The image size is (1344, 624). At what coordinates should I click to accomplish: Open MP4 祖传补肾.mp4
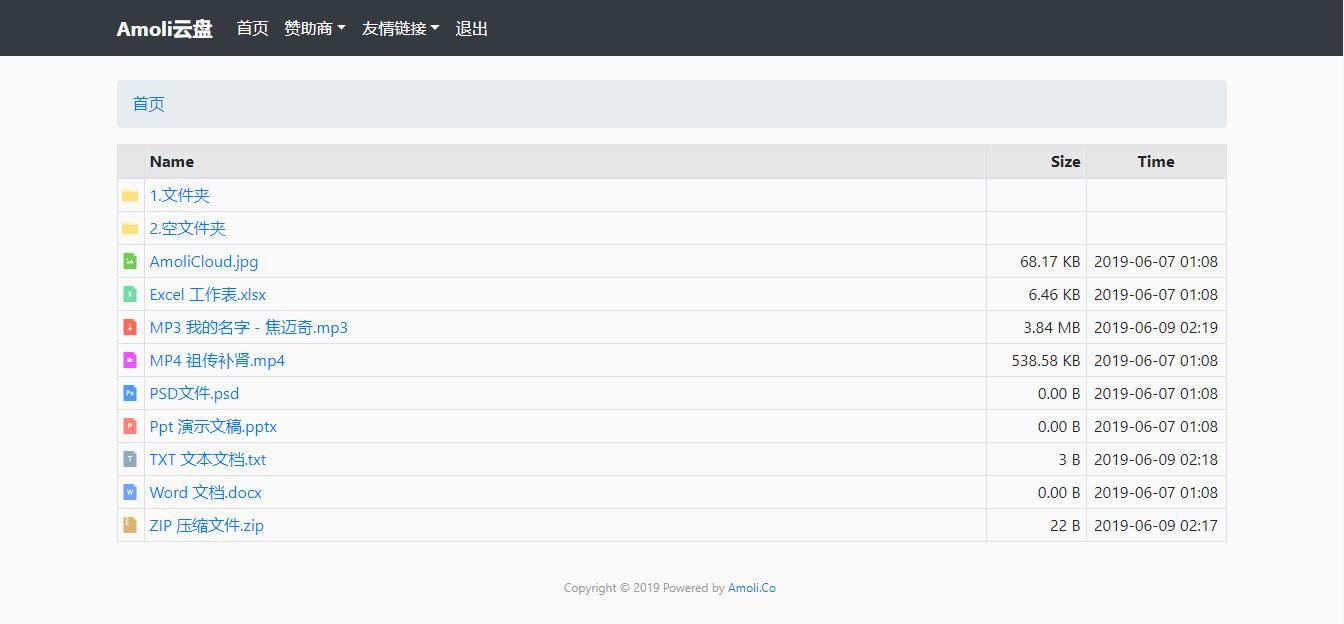coord(217,360)
